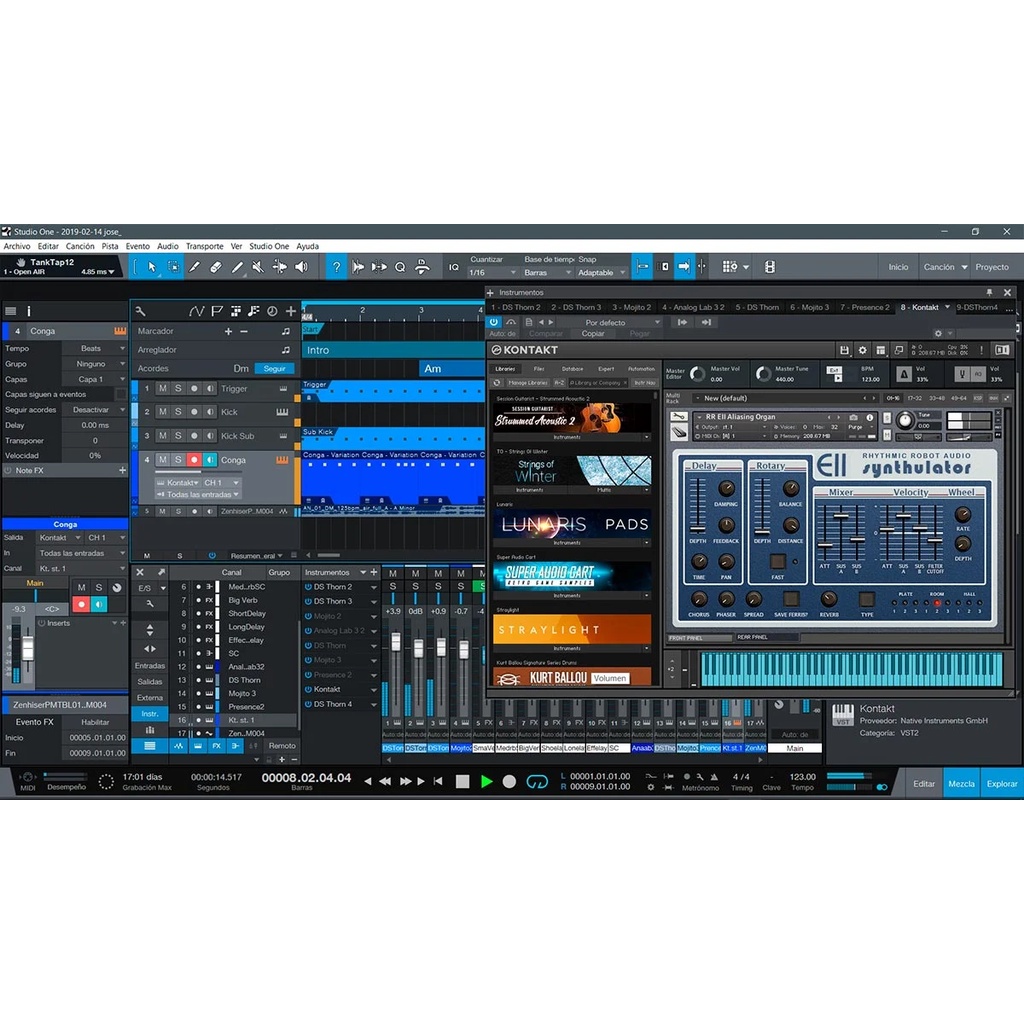Enable autoscroll arrow icon in toolbar

pos(684,267)
